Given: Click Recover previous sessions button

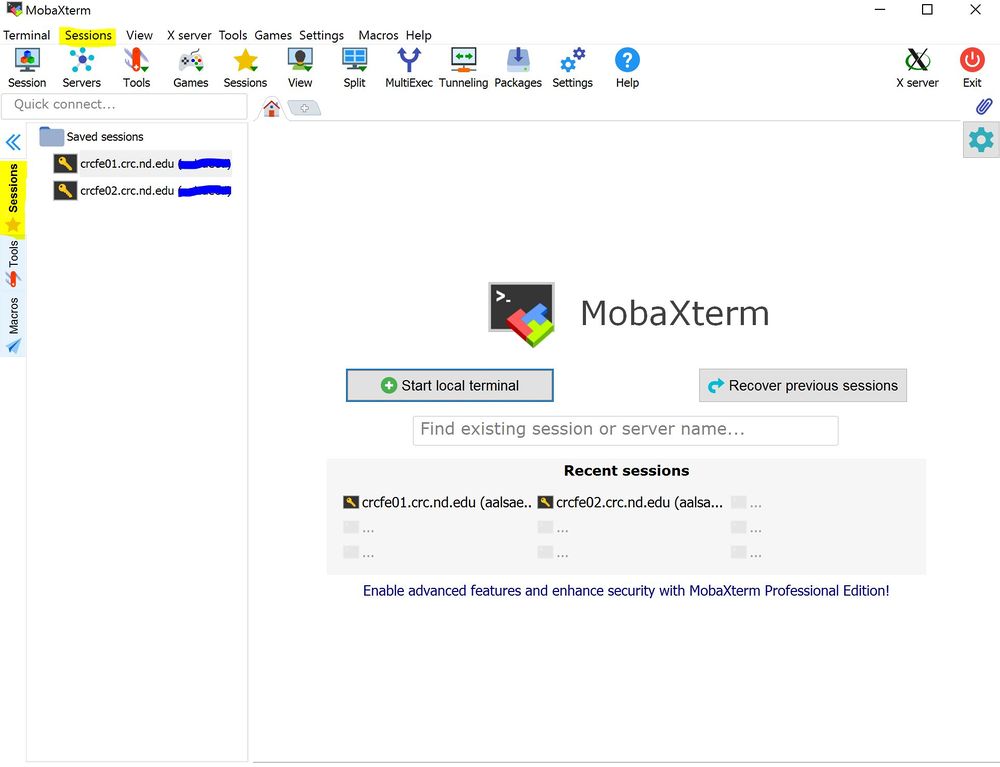Looking at the screenshot, I should (802, 385).
